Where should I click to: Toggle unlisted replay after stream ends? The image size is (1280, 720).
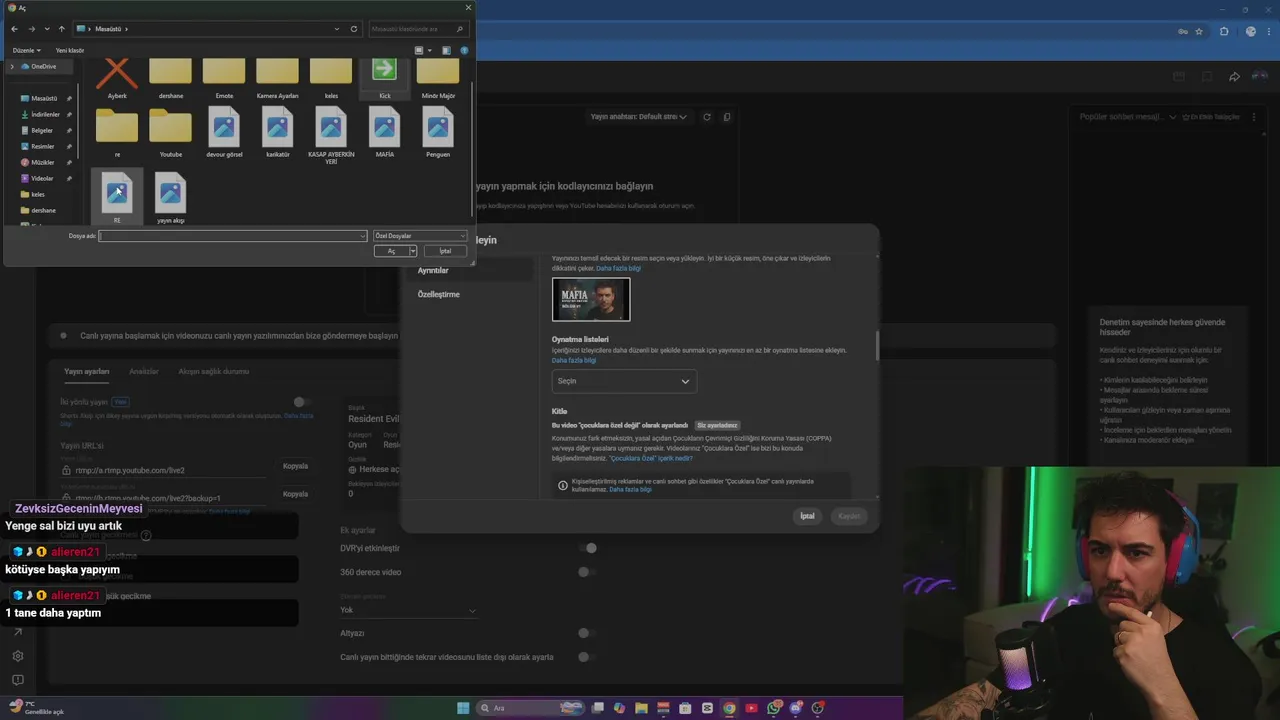[587, 657]
